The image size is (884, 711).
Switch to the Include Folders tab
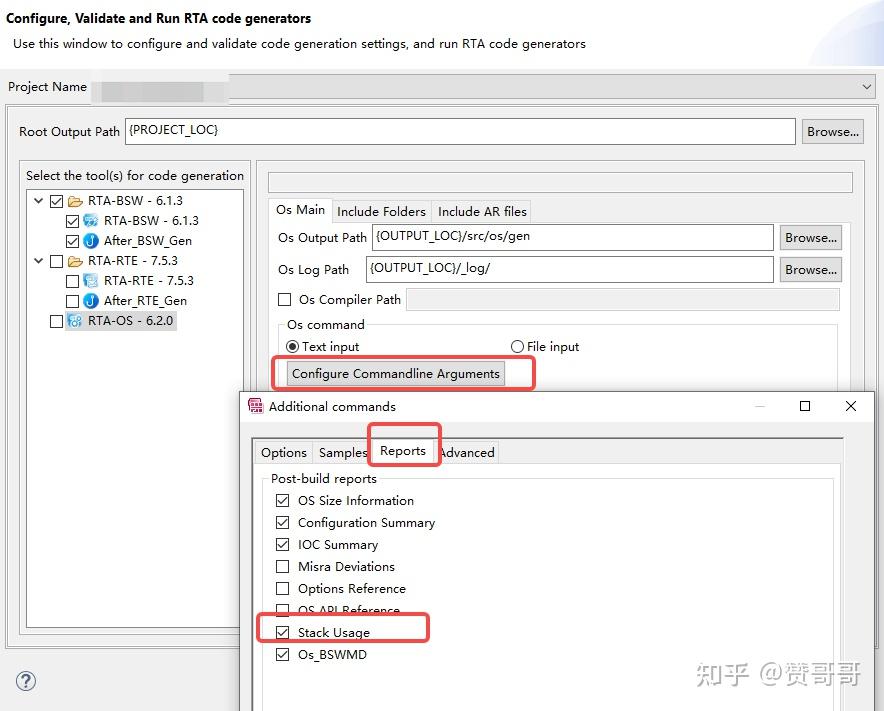click(x=381, y=211)
